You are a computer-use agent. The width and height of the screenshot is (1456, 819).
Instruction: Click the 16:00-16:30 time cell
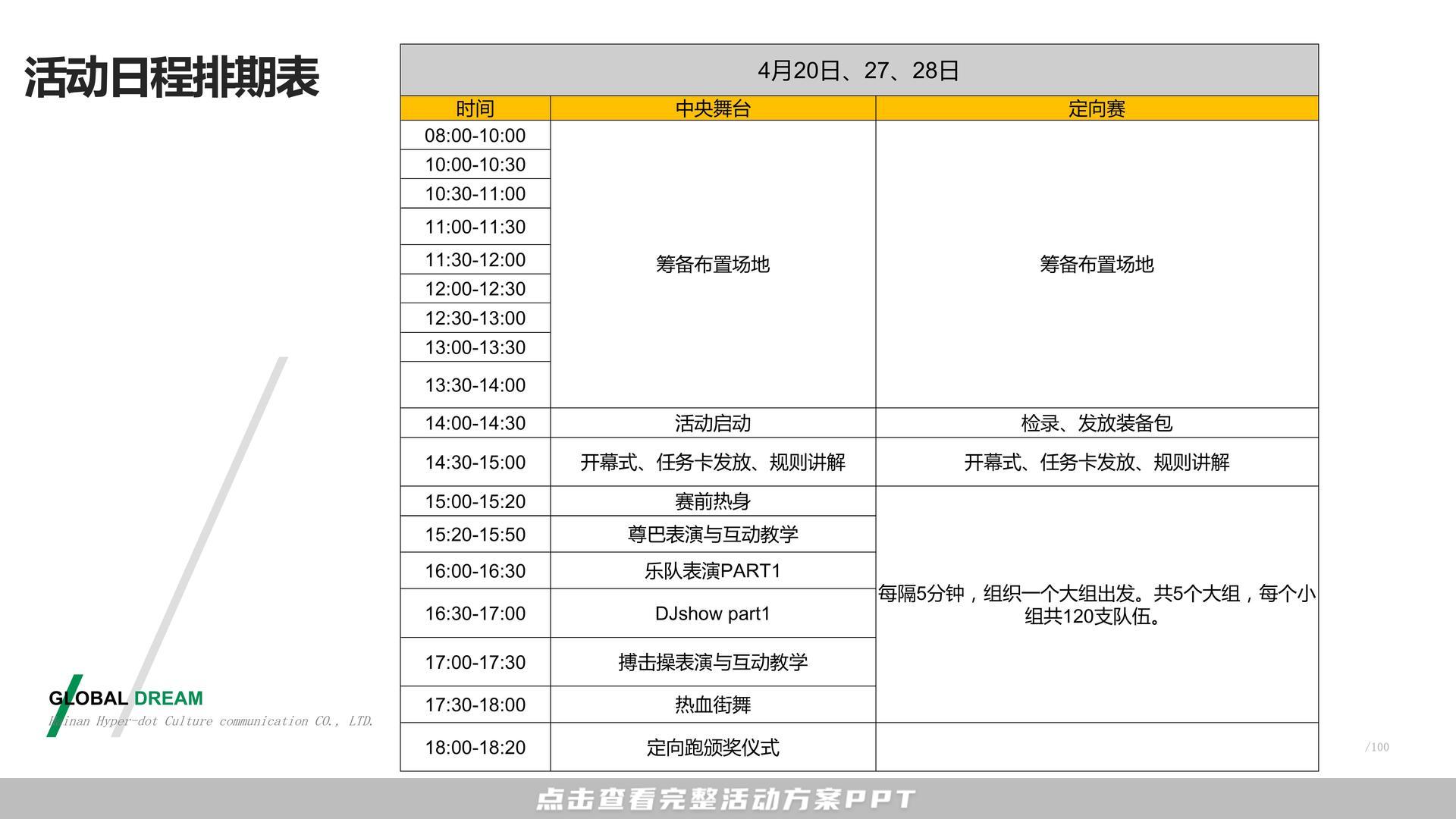[x=475, y=571]
